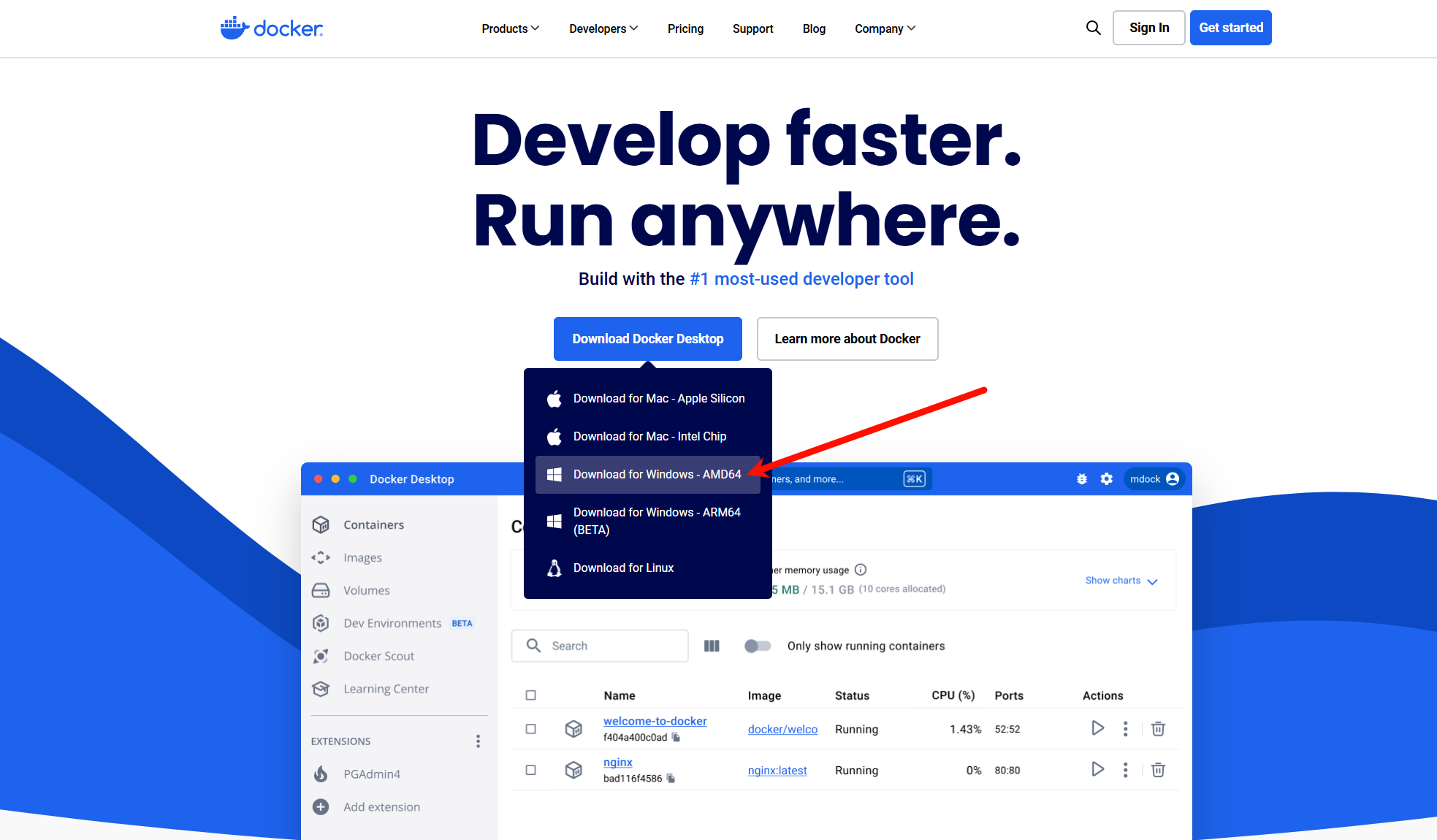
Task: Open the Pricing page
Action: tap(685, 28)
